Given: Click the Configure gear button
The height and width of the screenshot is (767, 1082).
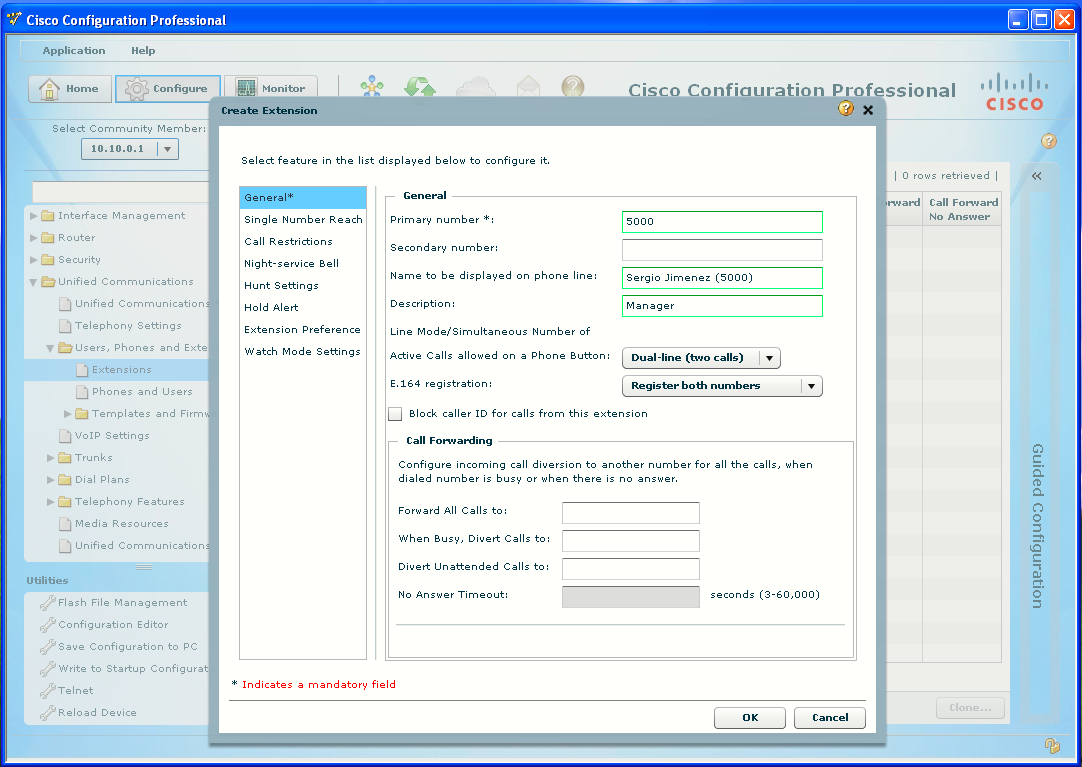Looking at the screenshot, I should click(168, 89).
